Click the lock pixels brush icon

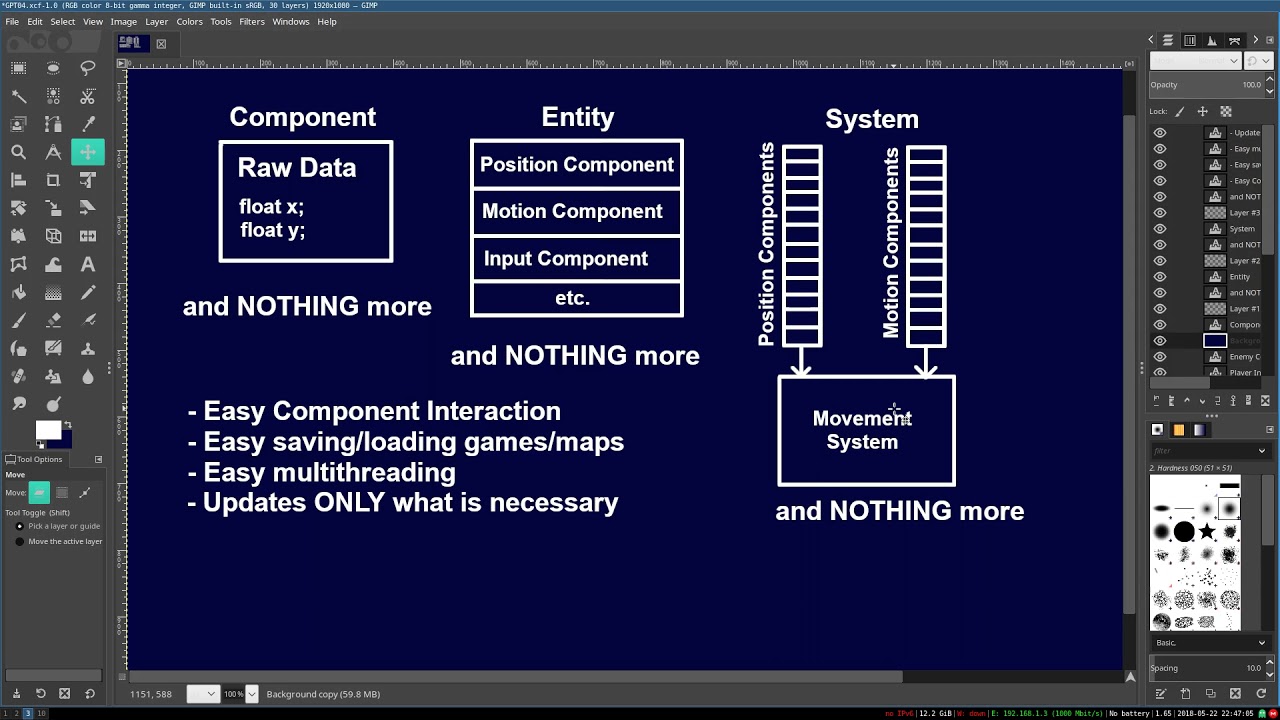(x=1180, y=111)
